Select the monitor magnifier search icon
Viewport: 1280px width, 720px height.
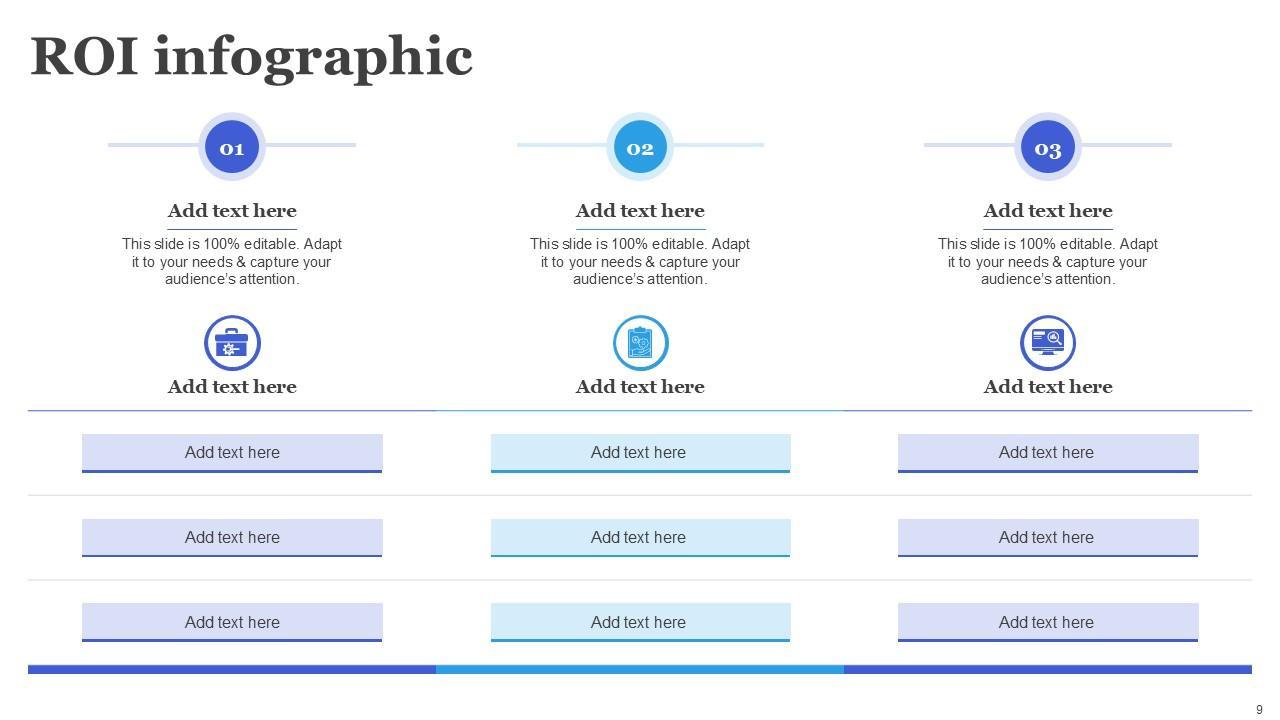coord(1047,343)
